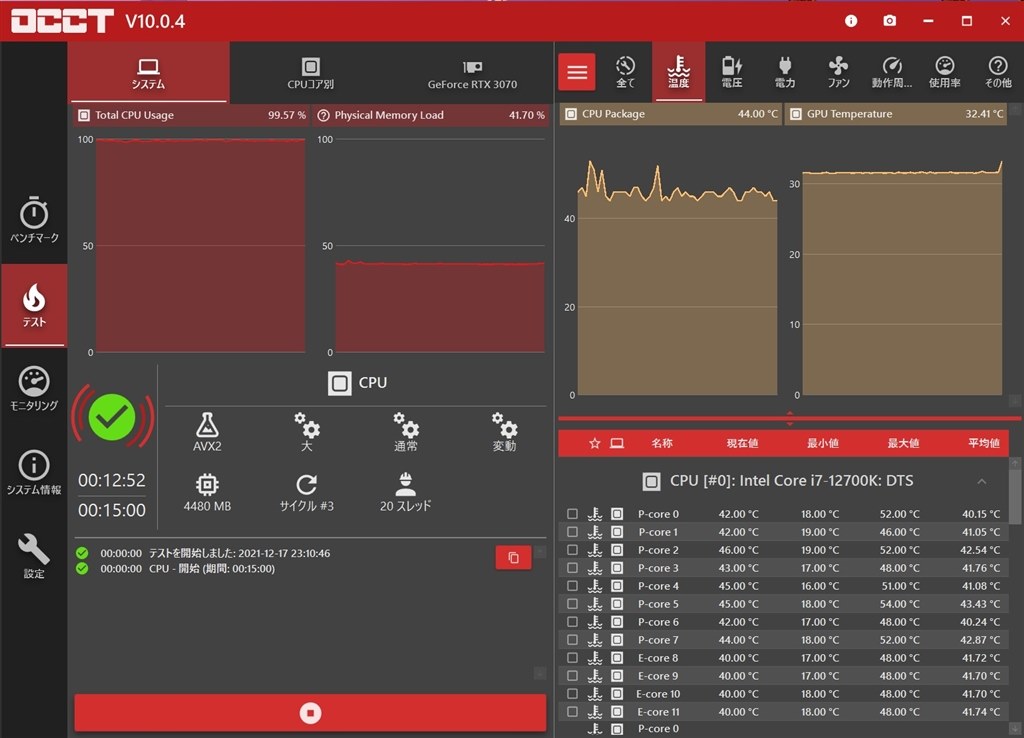Viewport: 1024px width, 738px height.
Task: Open the モニタリング monitoring section
Action: point(34,389)
